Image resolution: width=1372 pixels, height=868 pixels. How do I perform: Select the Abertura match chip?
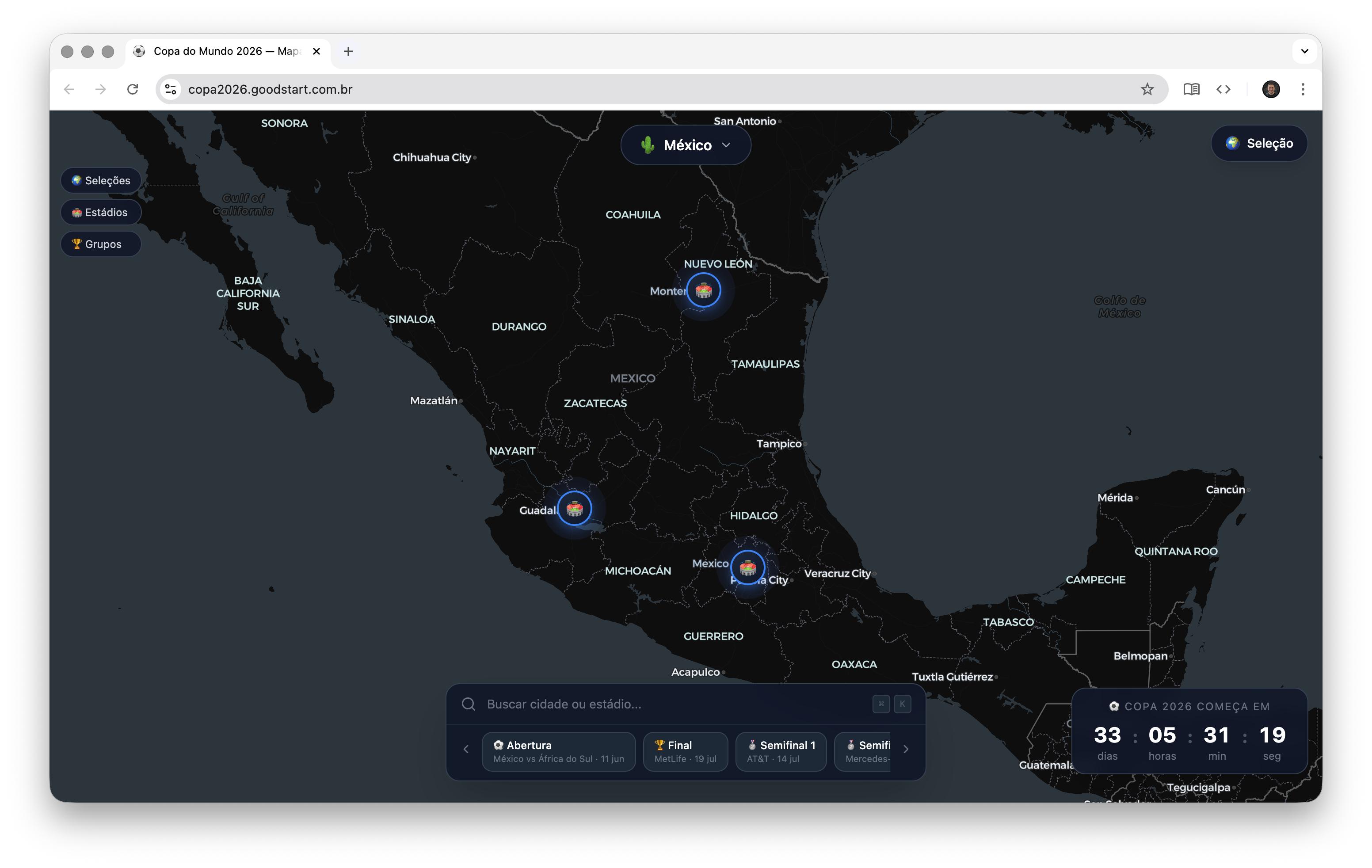(558, 752)
